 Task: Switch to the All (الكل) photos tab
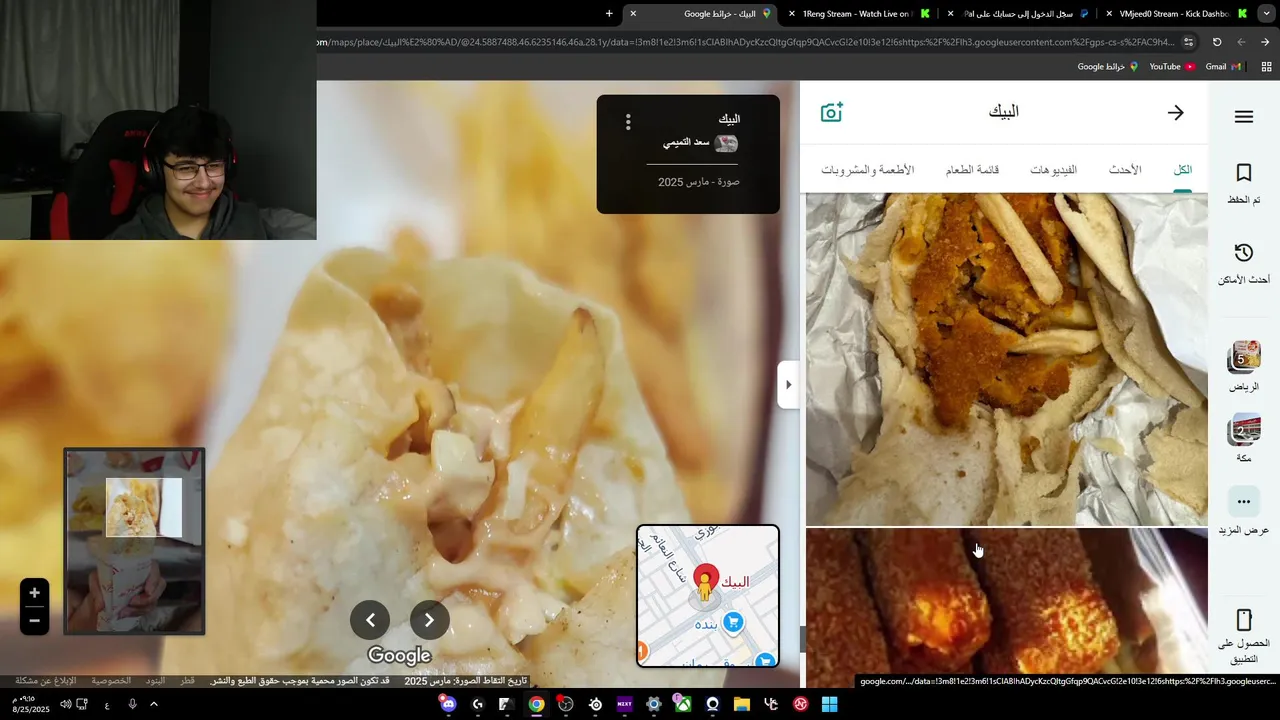tap(1182, 170)
